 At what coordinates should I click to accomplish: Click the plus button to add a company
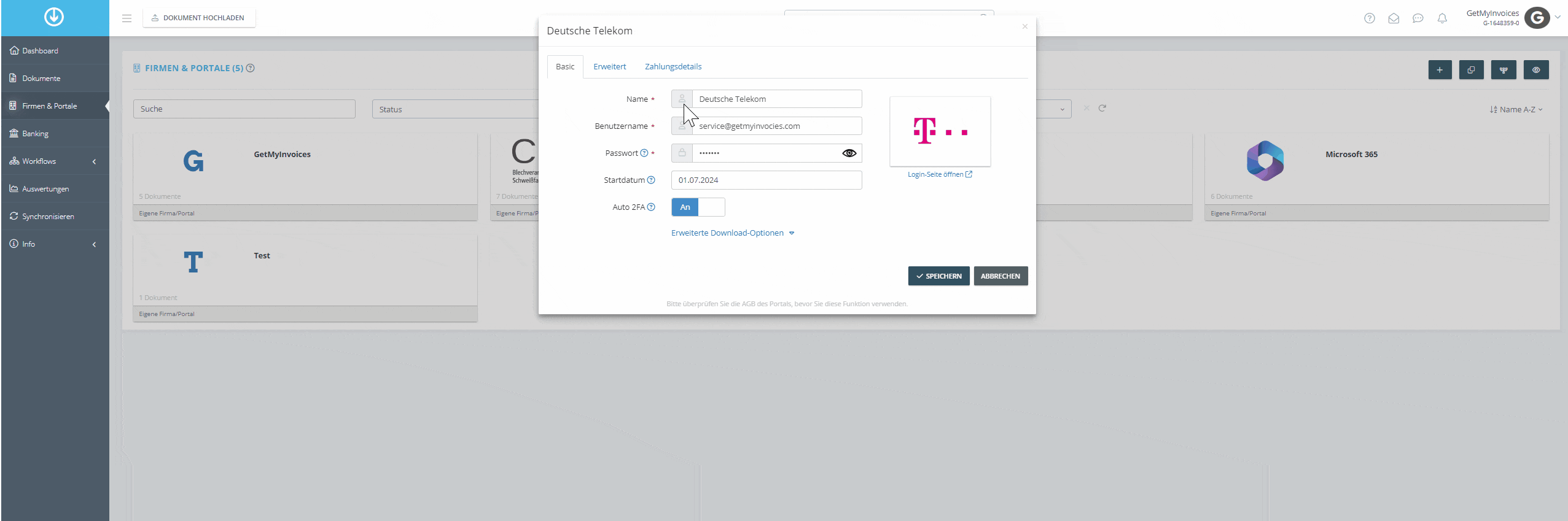pyautogui.click(x=1440, y=70)
